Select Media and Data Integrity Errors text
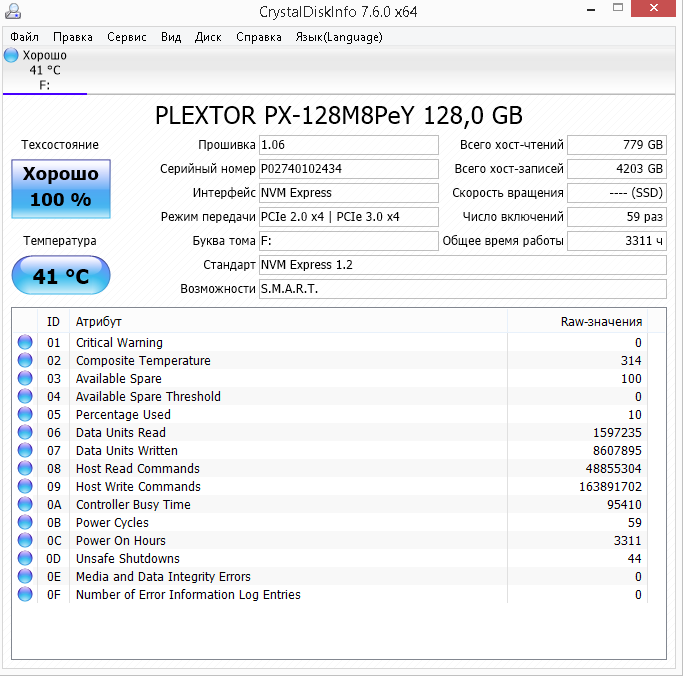 163,577
